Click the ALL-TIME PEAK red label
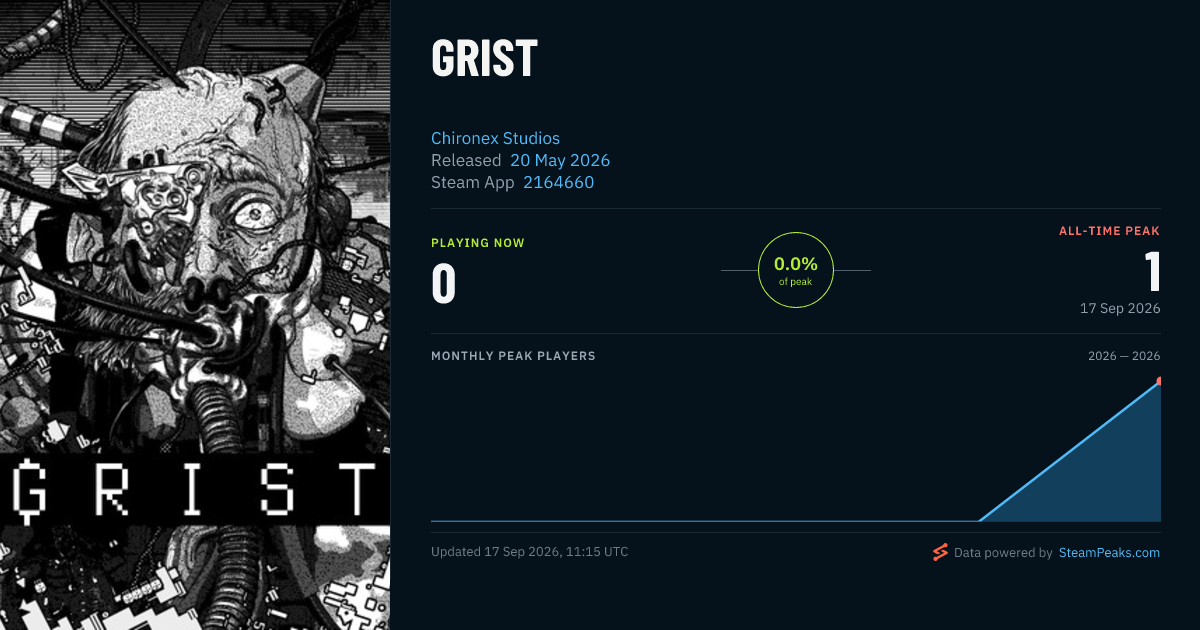This screenshot has height=630, width=1200. click(1110, 231)
